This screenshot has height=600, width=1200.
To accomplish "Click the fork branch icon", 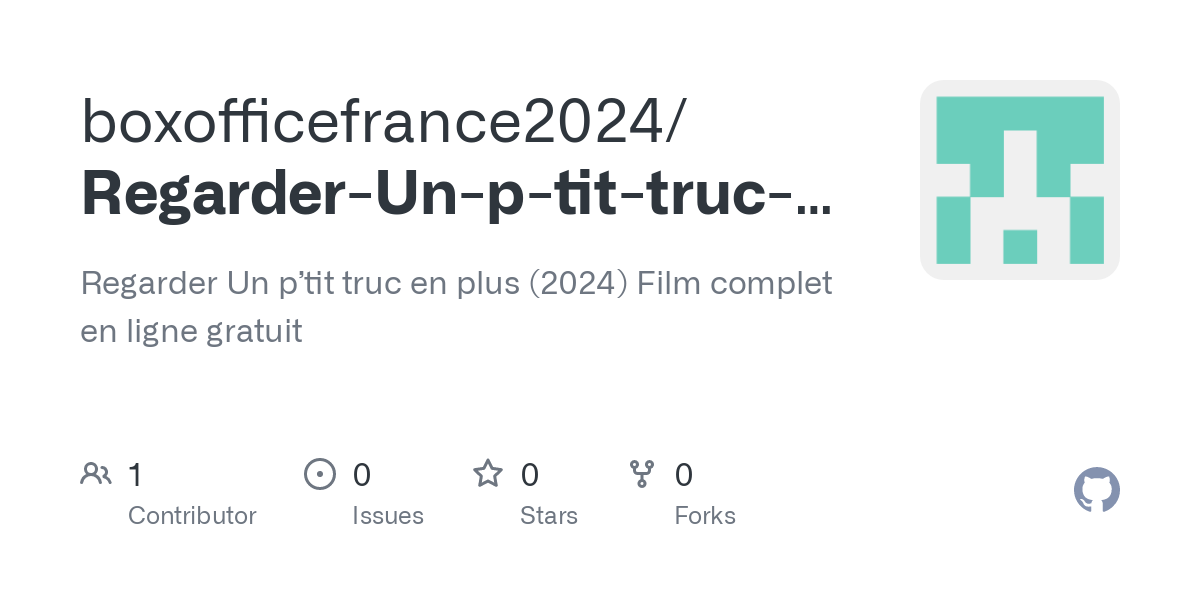I will pyautogui.click(x=642, y=474).
